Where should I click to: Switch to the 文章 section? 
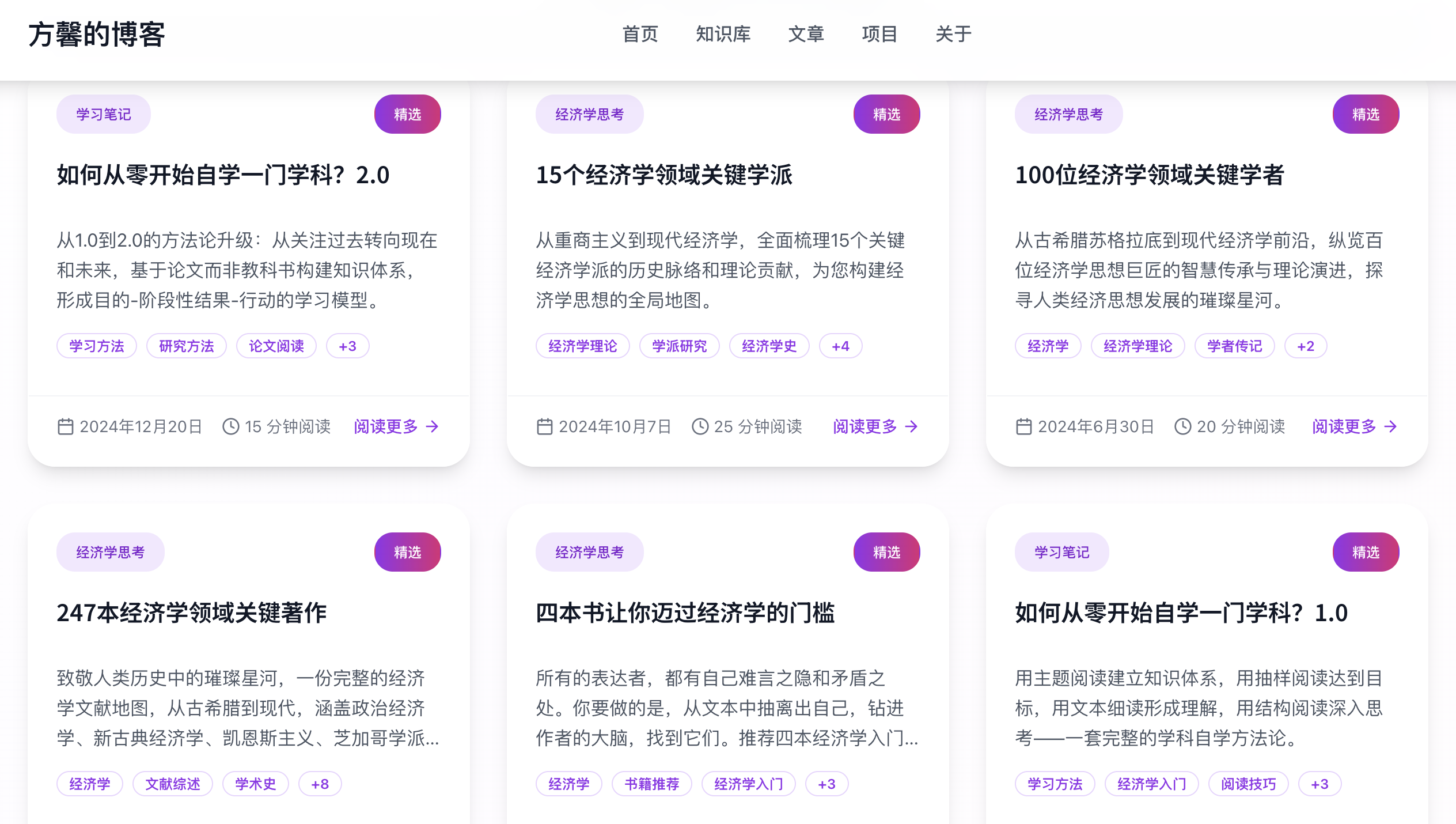(807, 35)
